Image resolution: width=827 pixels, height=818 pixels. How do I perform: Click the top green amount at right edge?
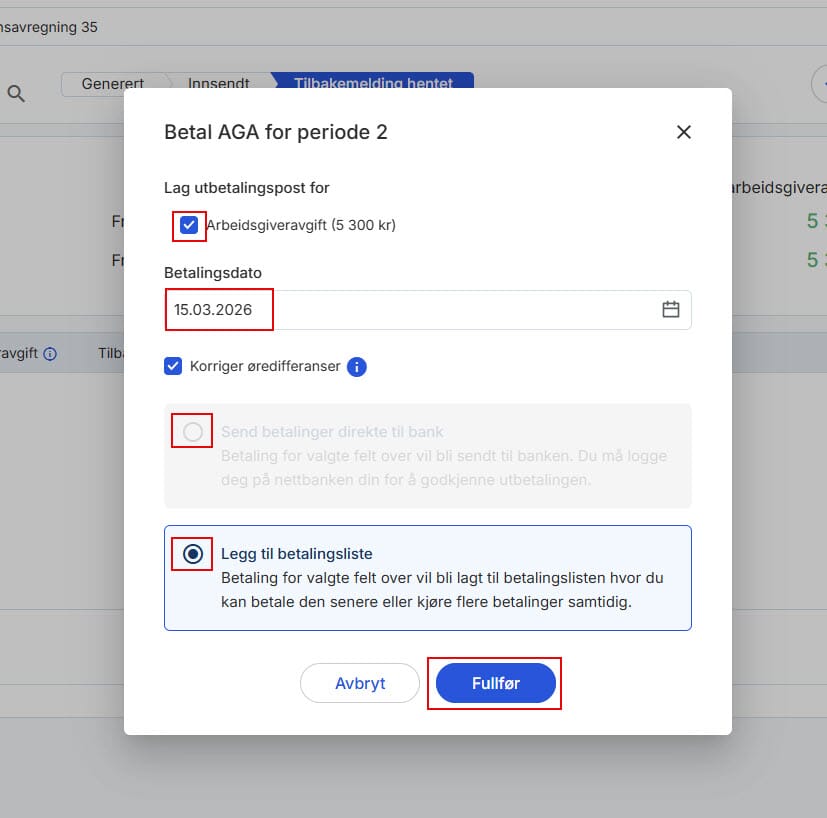click(816, 221)
